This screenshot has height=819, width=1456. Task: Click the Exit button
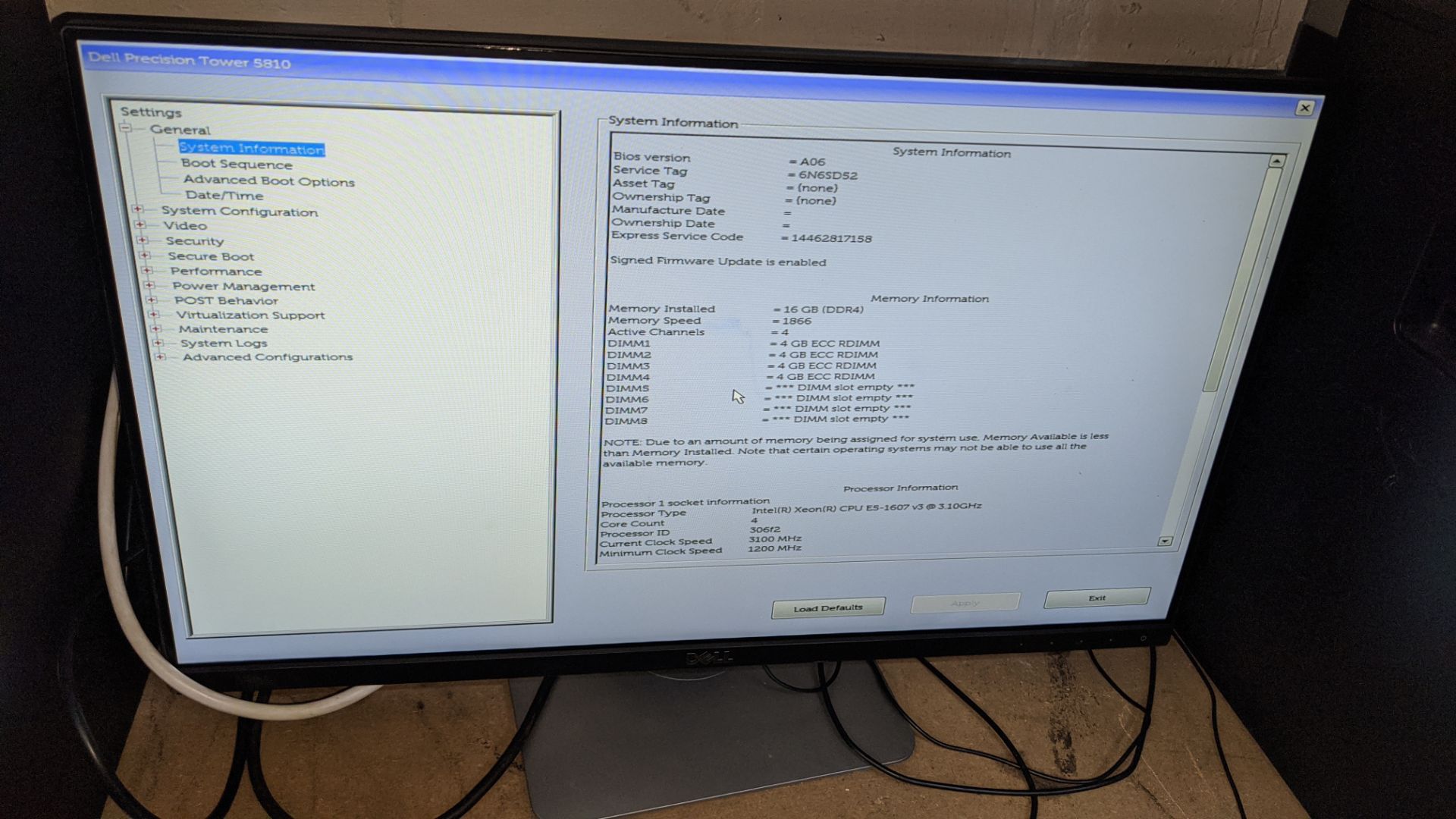click(1096, 597)
